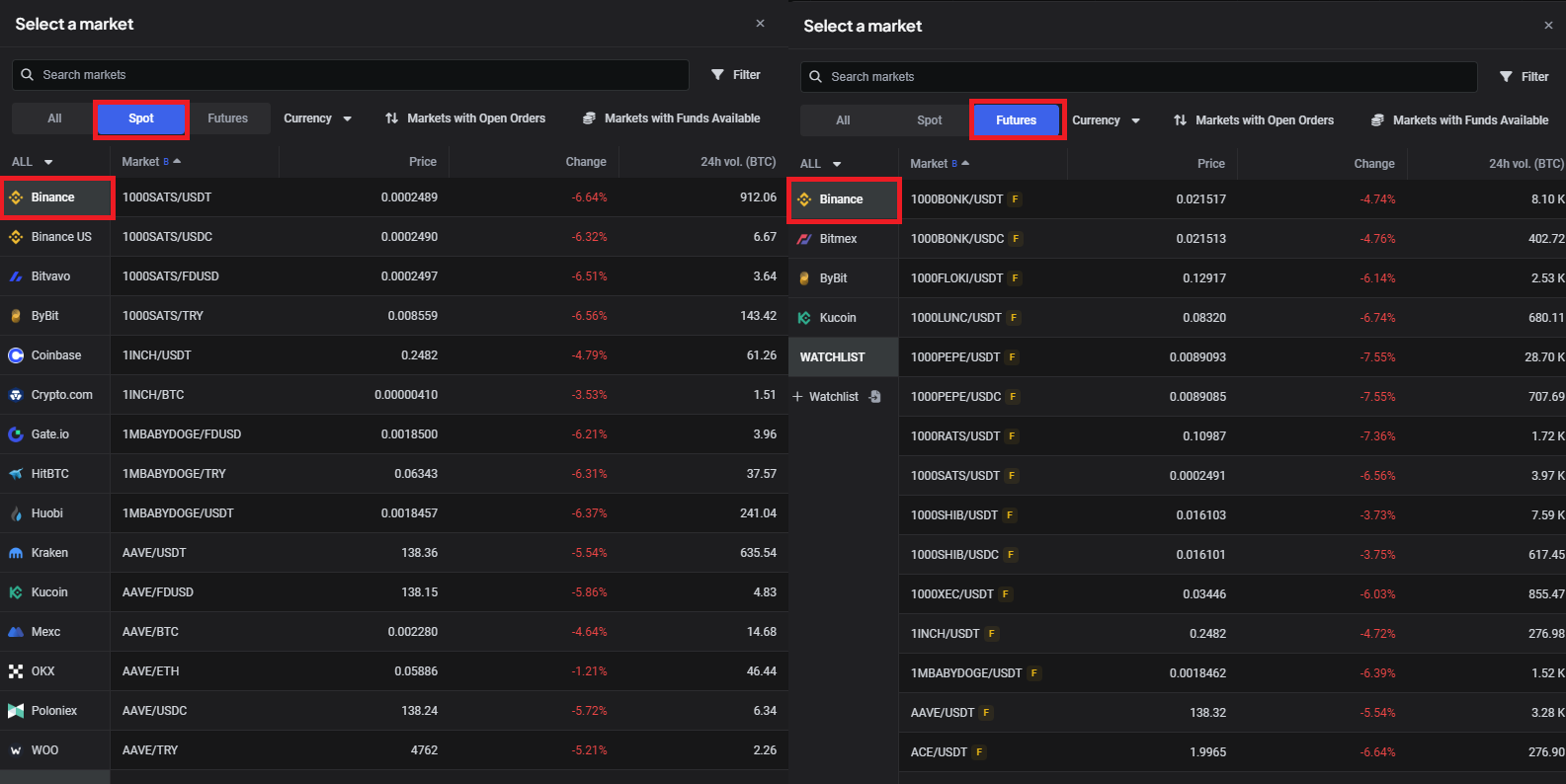Select Kucoin exchange in right panel
1566x784 pixels.
click(x=843, y=318)
